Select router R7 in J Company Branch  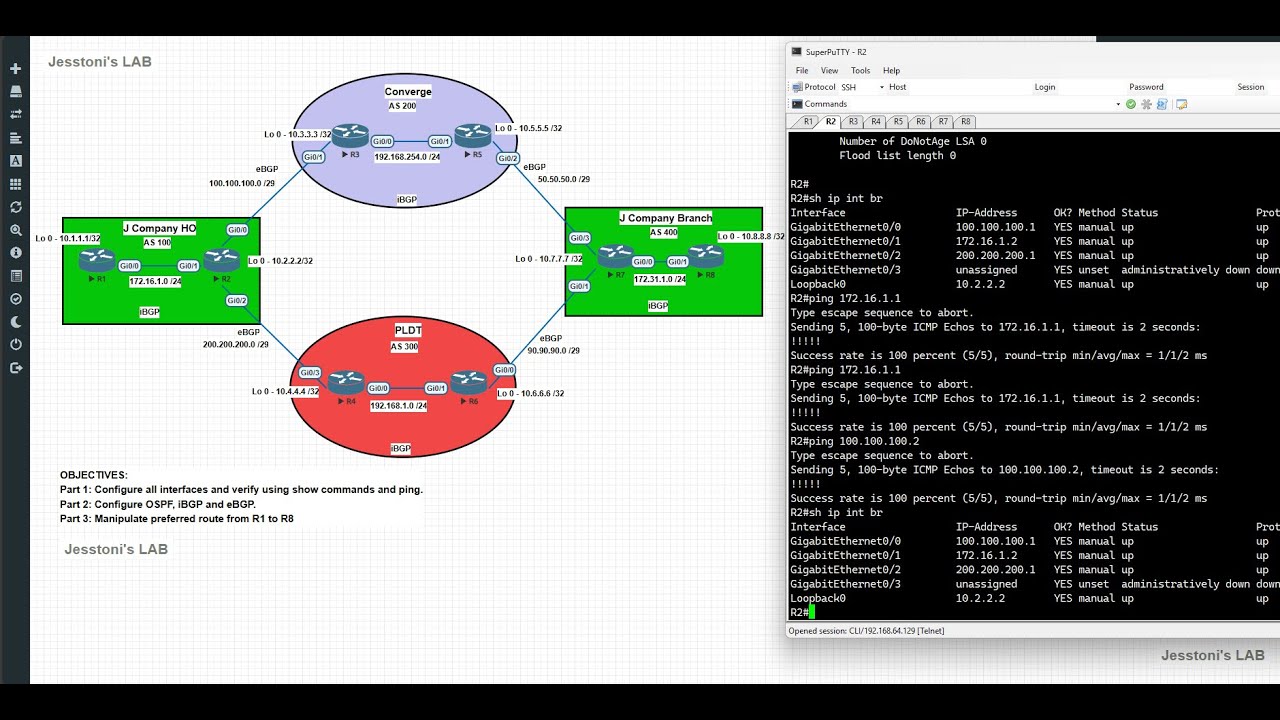point(617,255)
